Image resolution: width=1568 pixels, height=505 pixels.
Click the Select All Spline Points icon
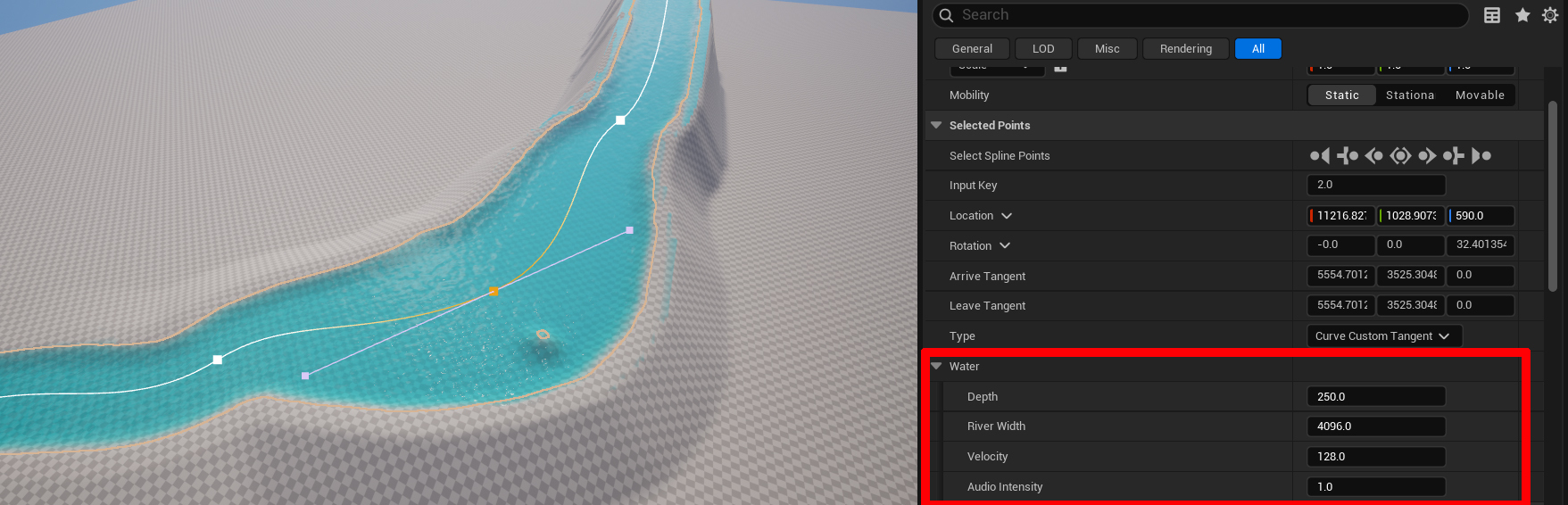[x=1400, y=156]
